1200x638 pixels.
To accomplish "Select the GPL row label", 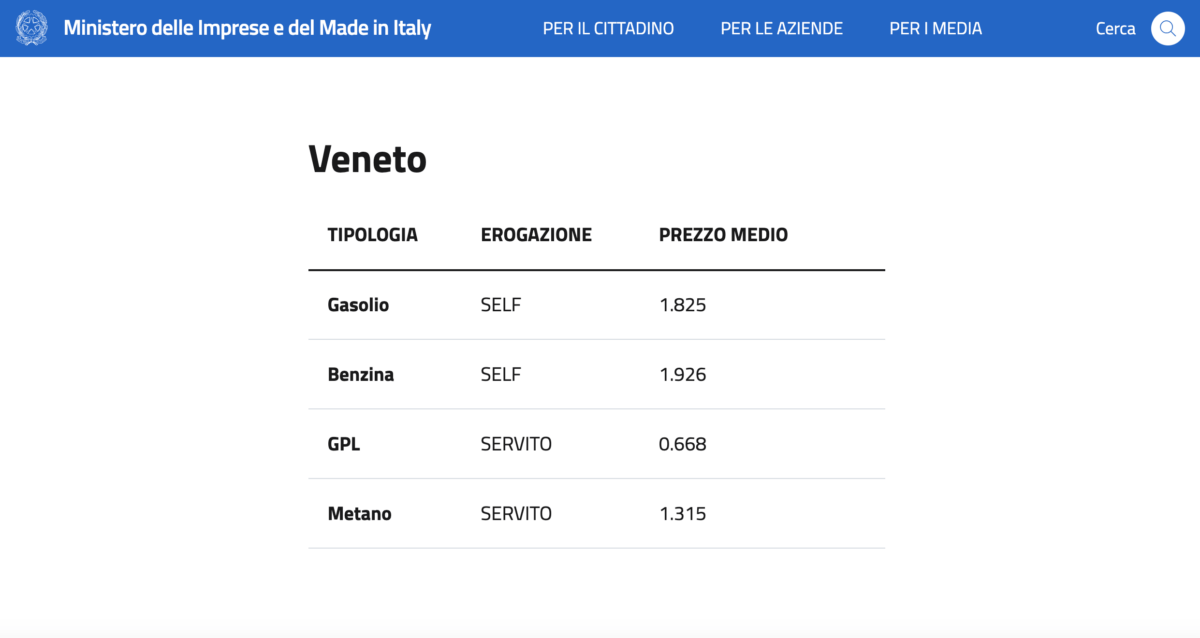I will click(x=343, y=444).
